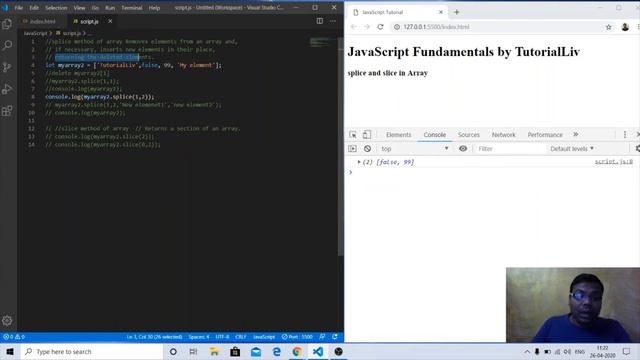Open the Selection menu
Image resolution: width=640 pixels, height=360 pixels.
(56, 8)
